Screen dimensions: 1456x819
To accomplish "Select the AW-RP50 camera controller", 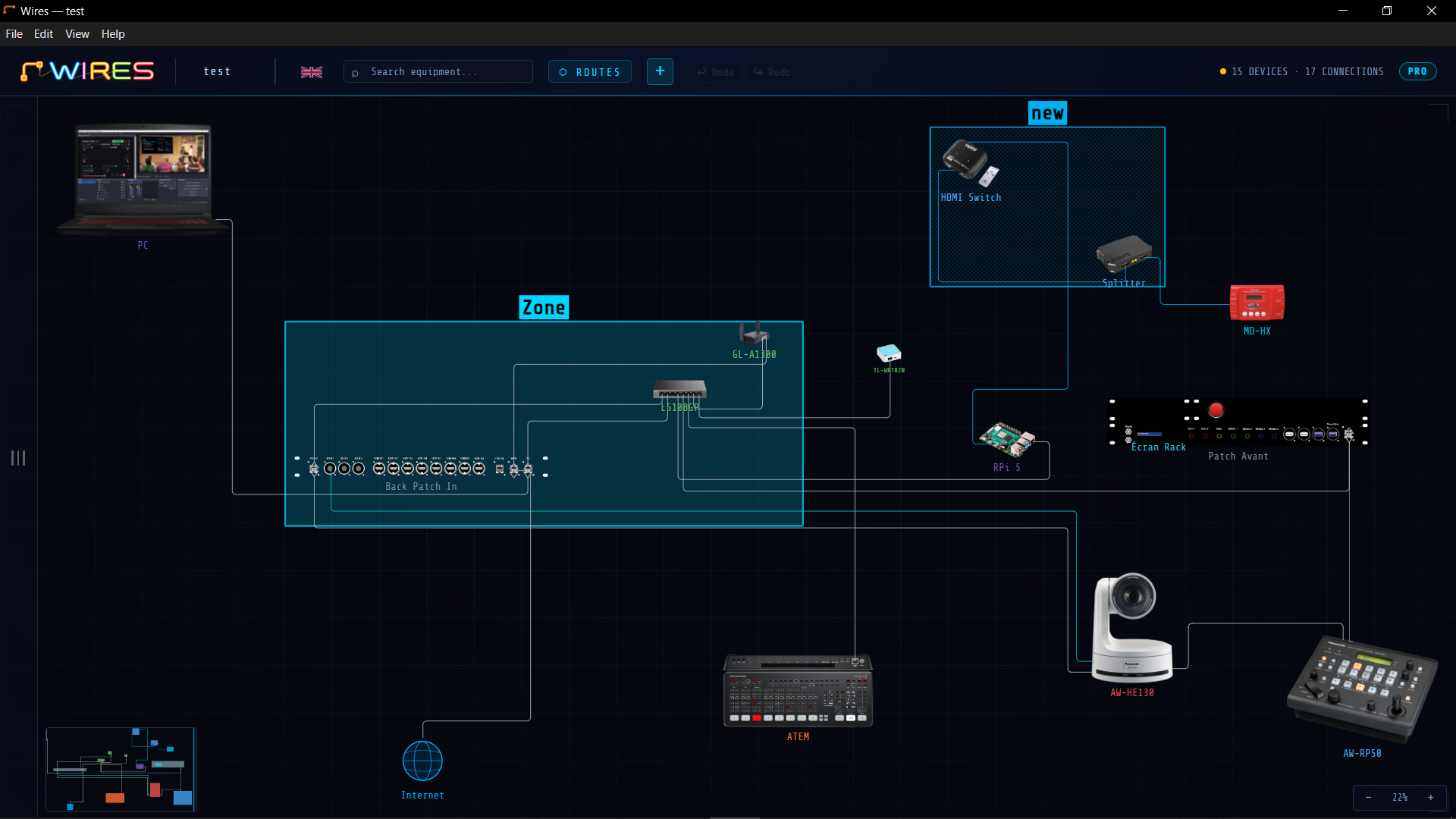I will click(1362, 689).
